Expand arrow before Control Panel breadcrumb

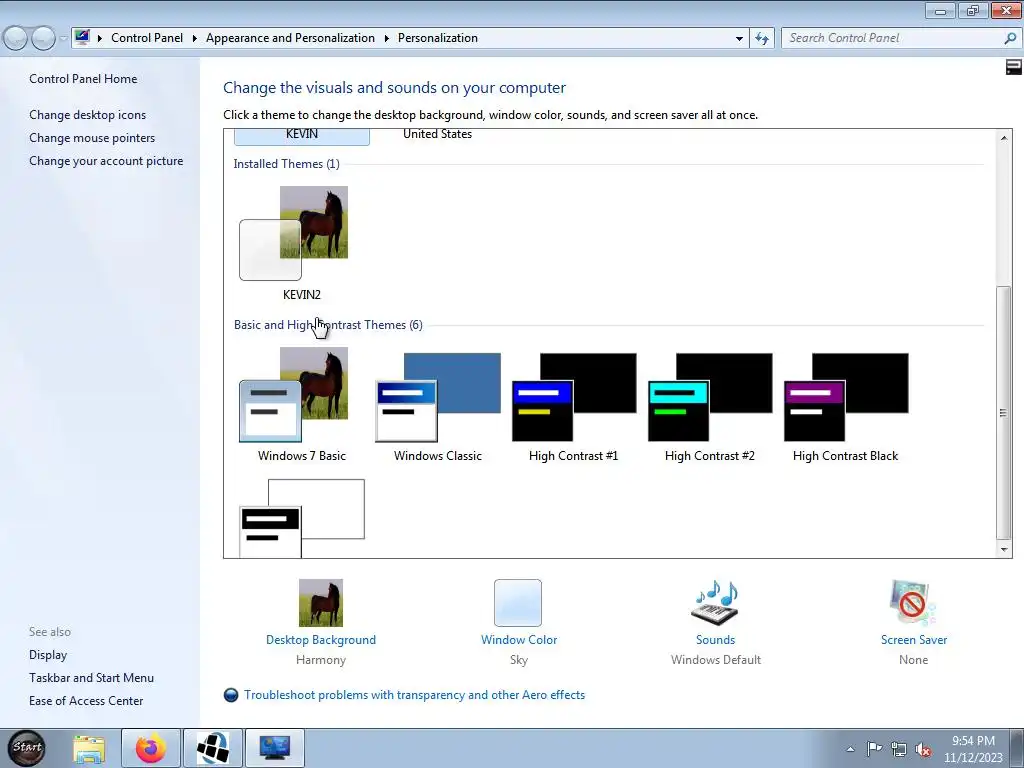(x=100, y=39)
